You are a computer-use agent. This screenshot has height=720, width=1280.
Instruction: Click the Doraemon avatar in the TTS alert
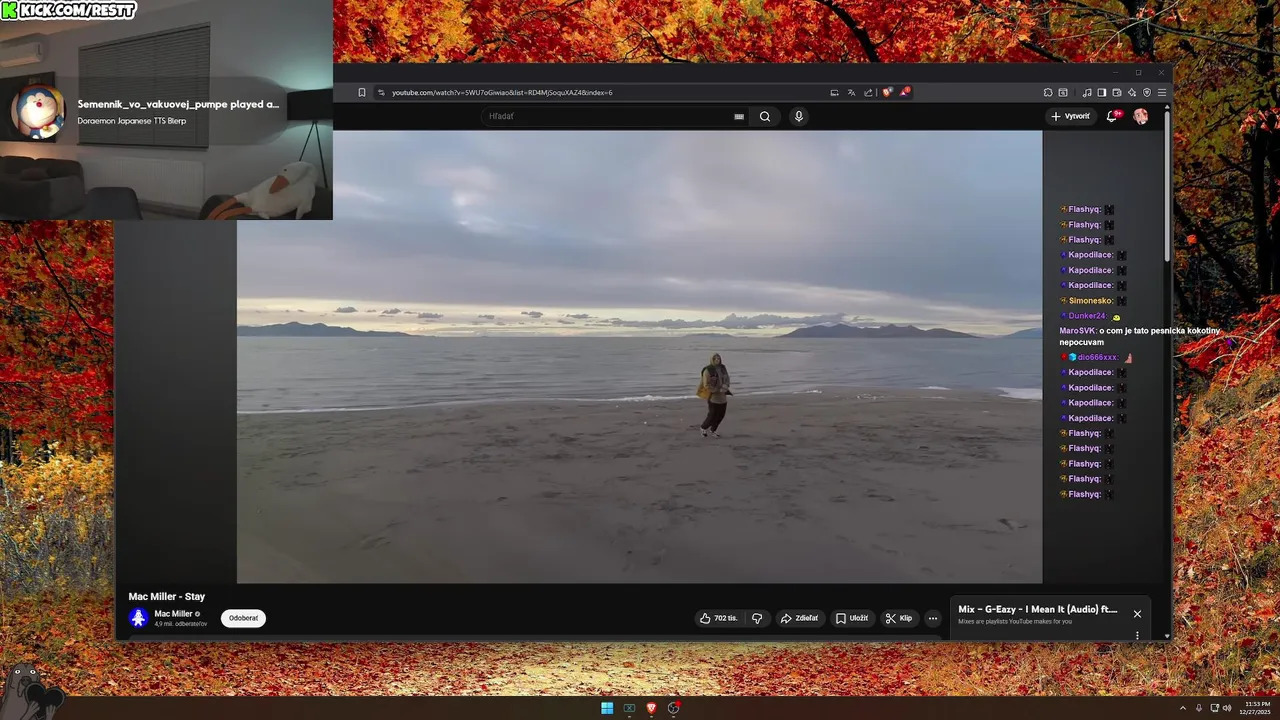tap(38, 111)
